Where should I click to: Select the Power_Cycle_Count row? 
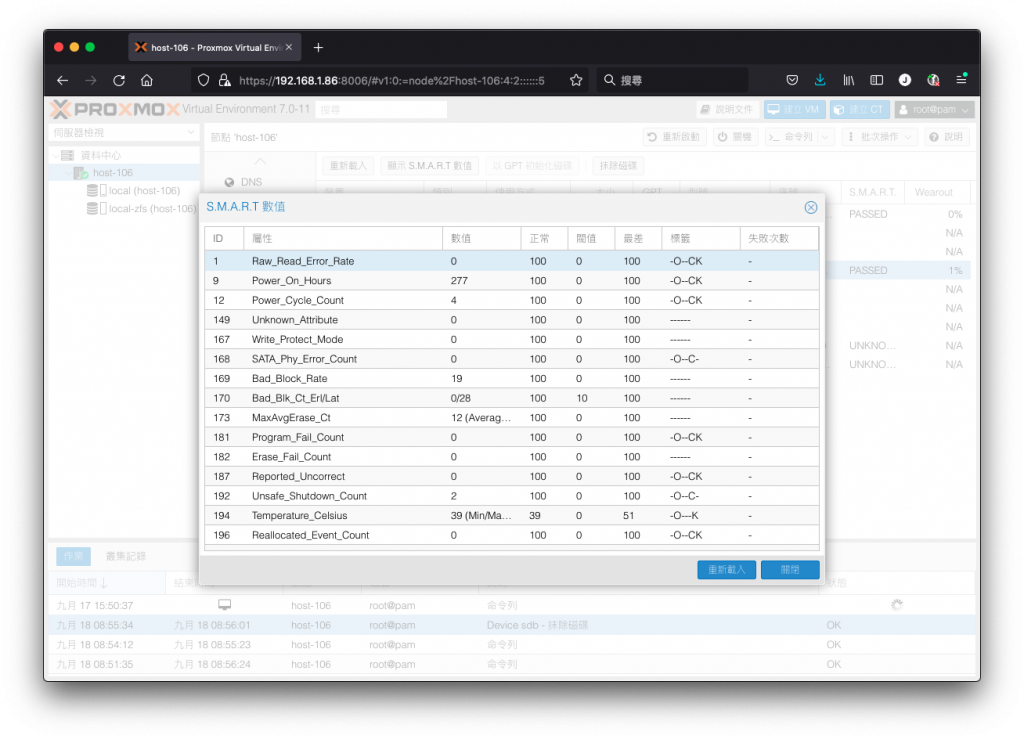tap(512, 300)
